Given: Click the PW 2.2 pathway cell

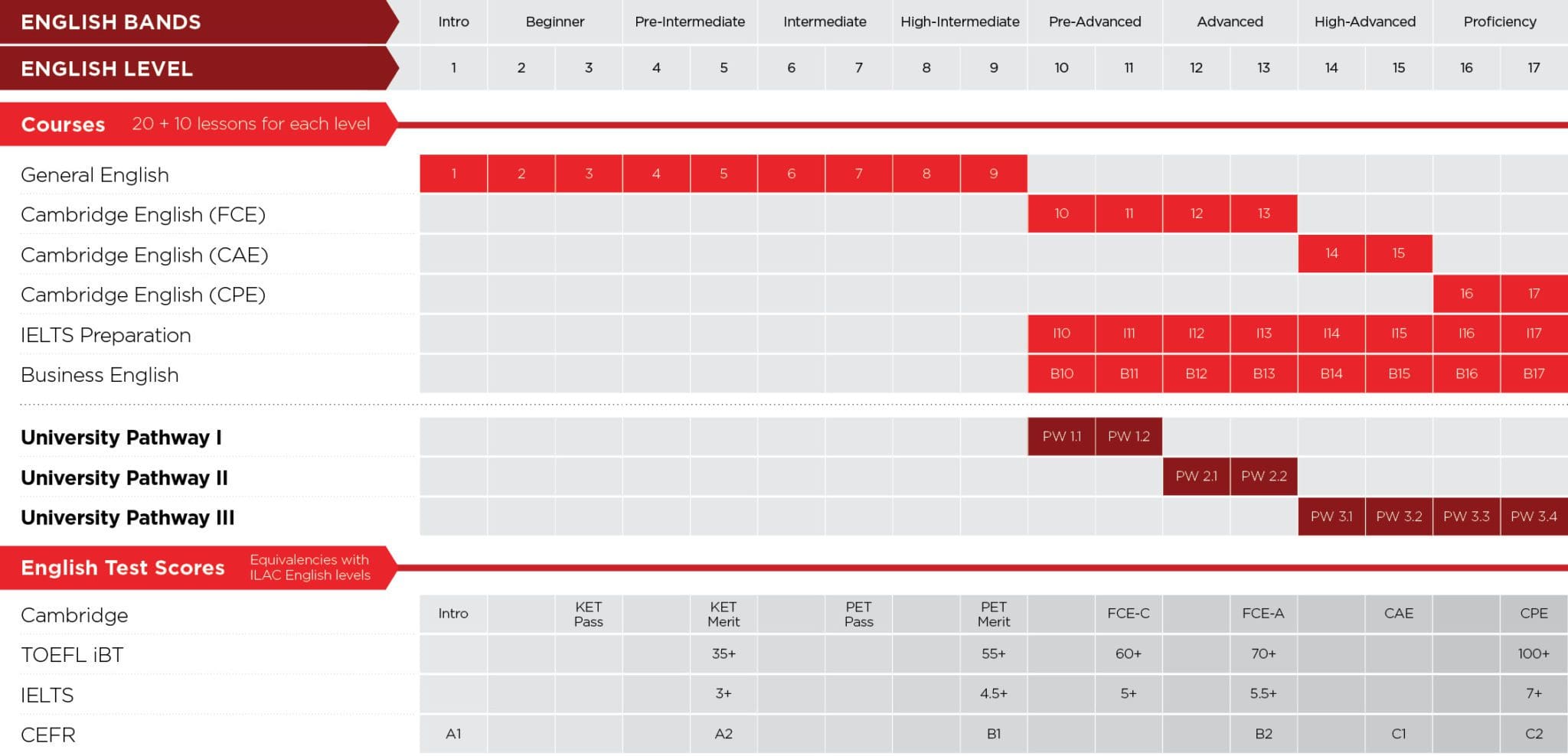Looking at the screenshot, I should coord(1263,476).
